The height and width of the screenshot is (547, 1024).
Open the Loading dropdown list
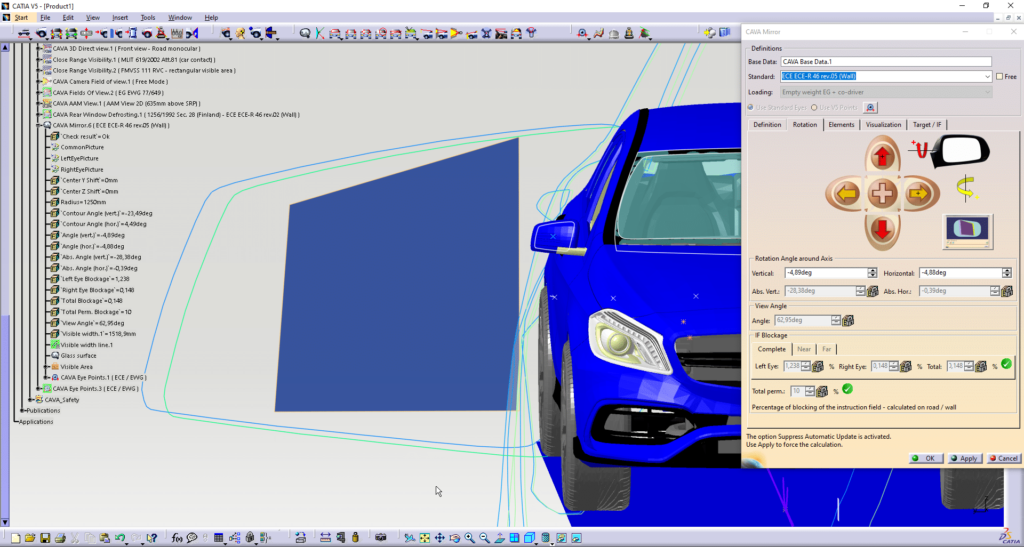987,93
